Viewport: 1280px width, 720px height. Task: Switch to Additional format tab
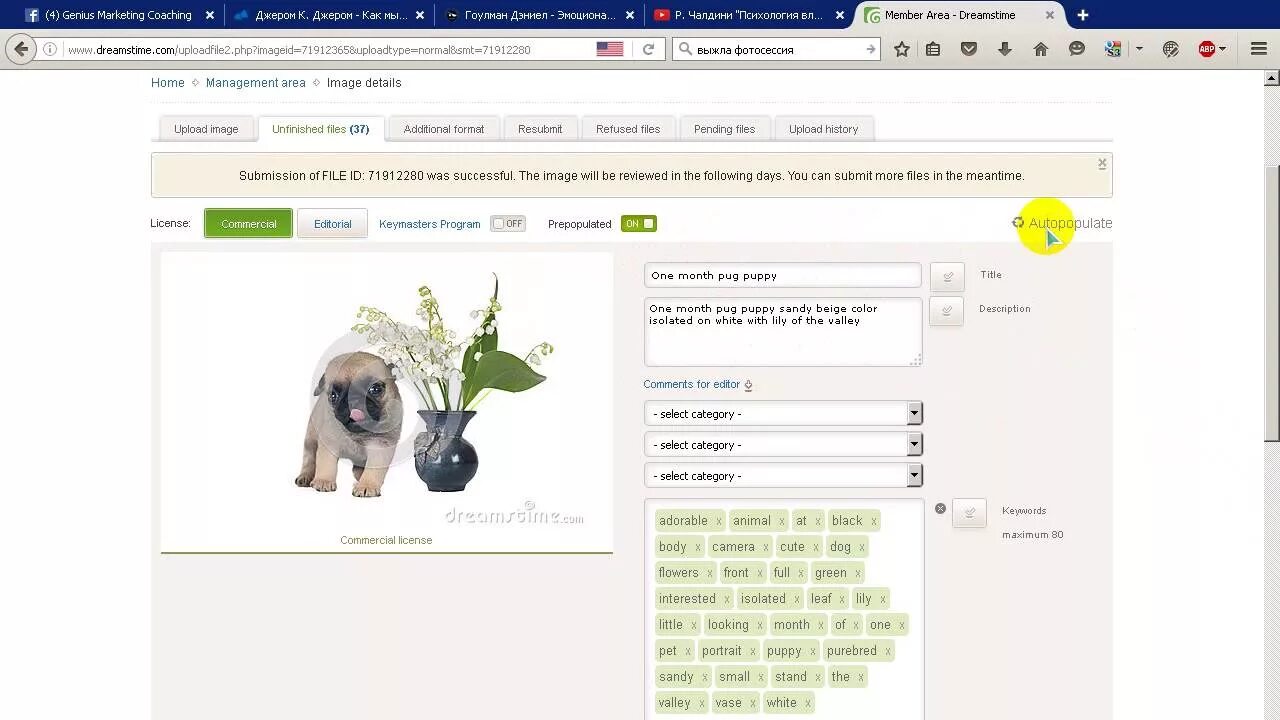(444, 129)
